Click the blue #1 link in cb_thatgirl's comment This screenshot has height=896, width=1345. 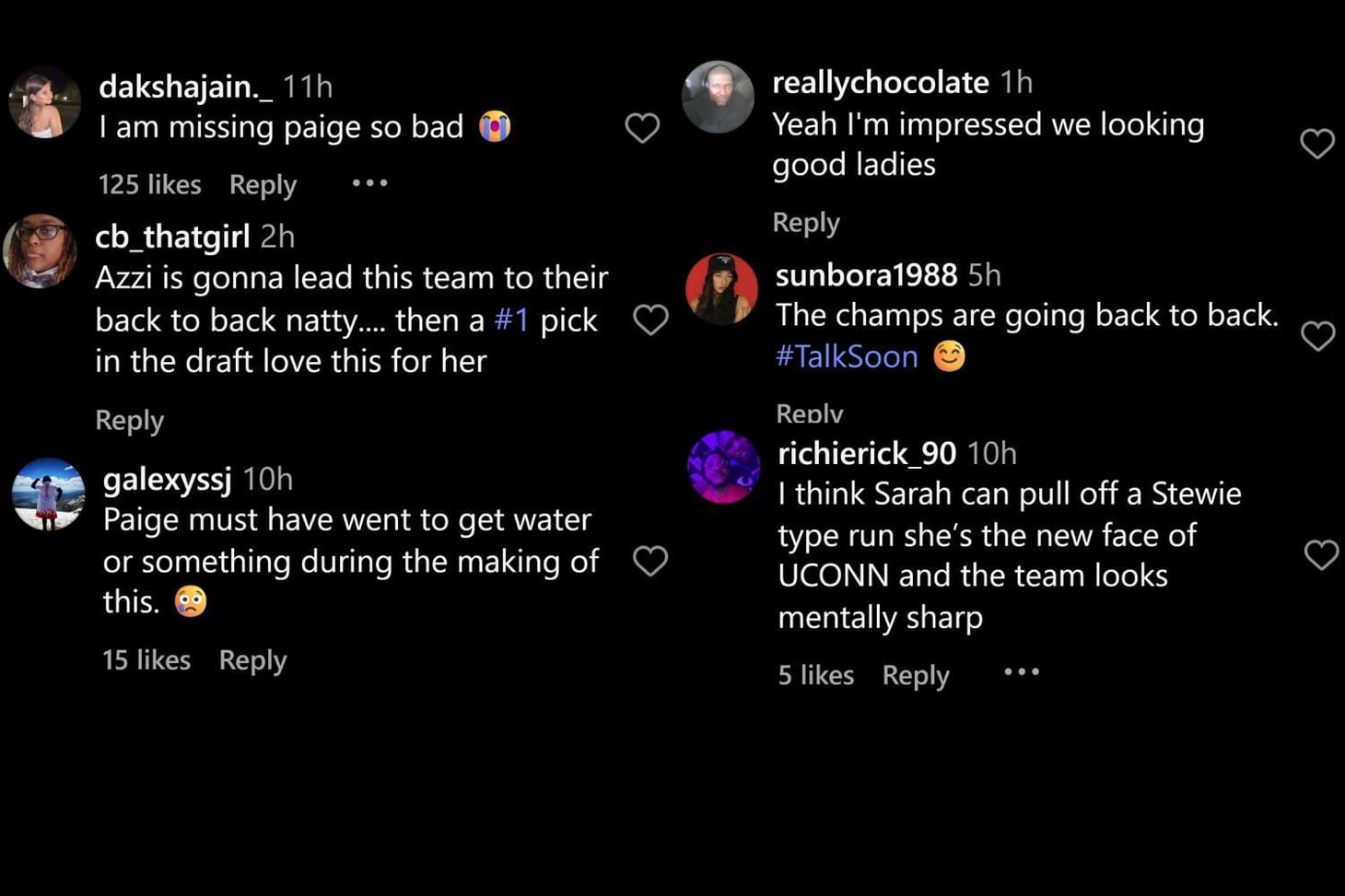511,320
